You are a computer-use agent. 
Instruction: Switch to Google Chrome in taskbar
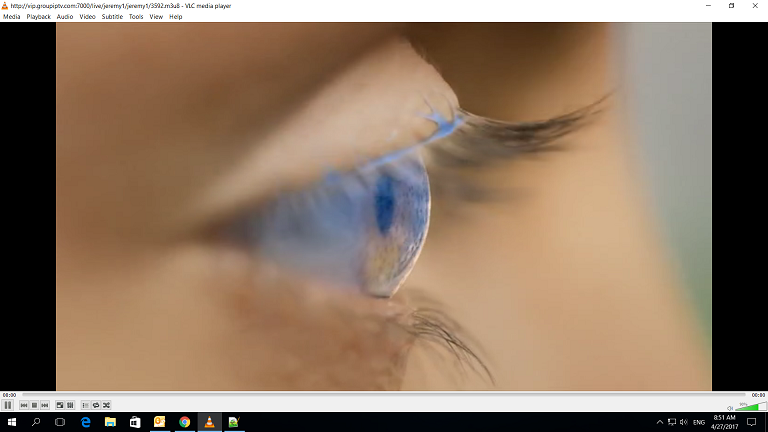click(185, 422)
